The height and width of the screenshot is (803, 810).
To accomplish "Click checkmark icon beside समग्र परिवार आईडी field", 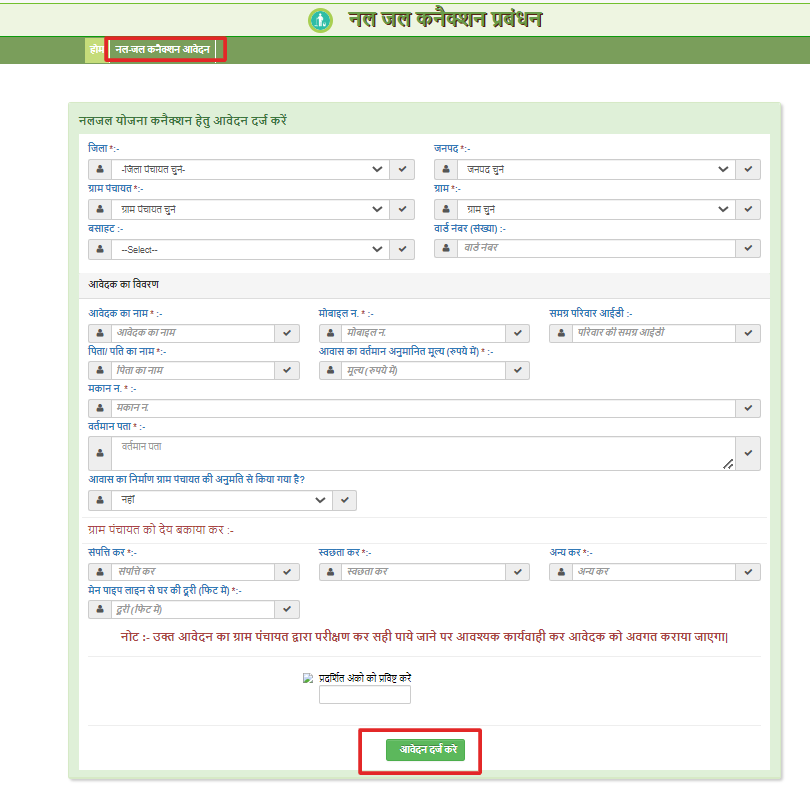I will [748, 333].
